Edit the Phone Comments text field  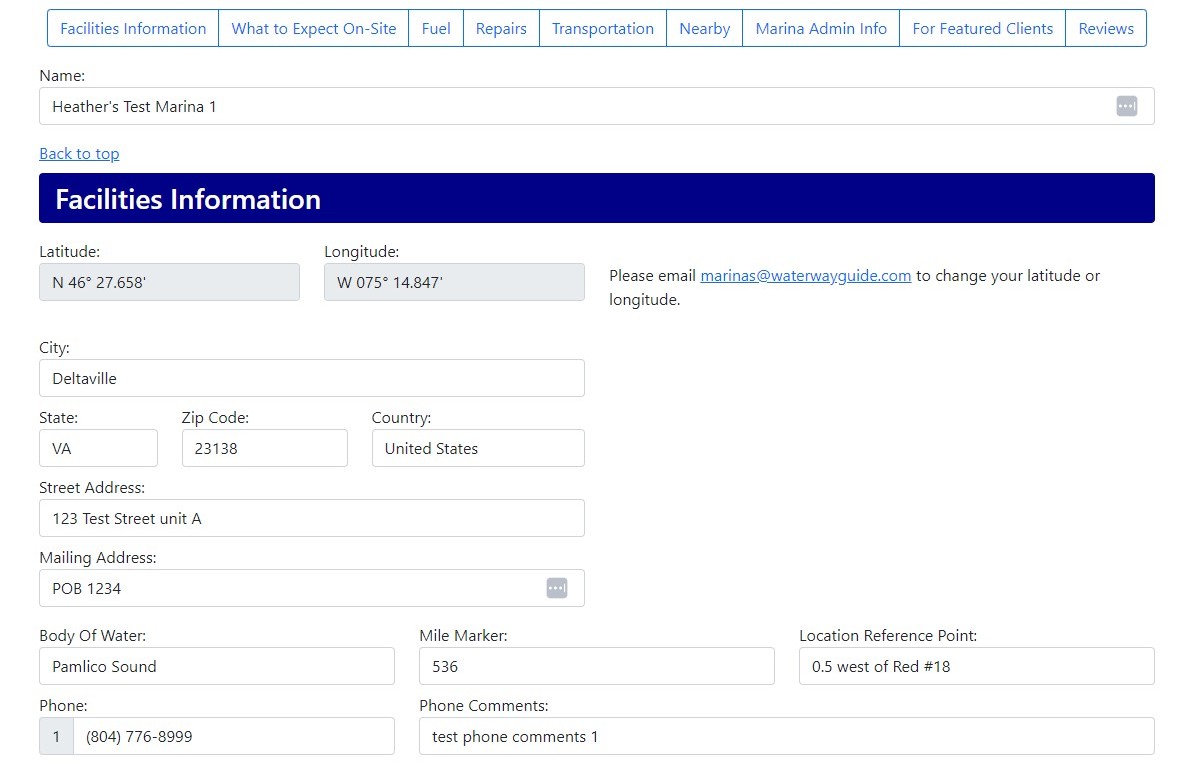click(x=786, y=736)
